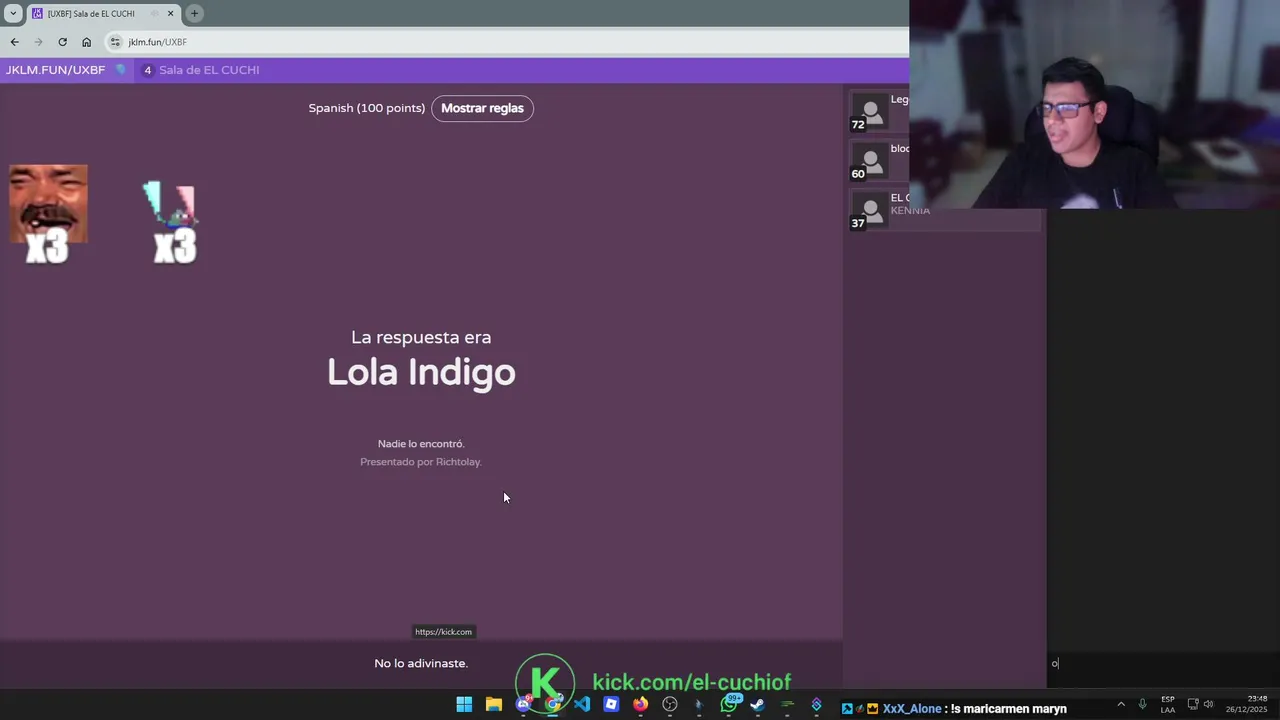Image resolution: width=1280 pixels, height=720 pixels.
Task: Click the Lola Indigo answer text
Action: [x=421, y=372]
